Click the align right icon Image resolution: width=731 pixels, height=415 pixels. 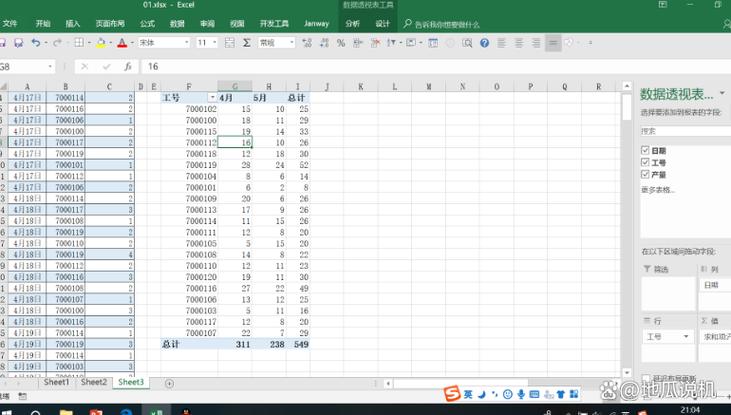click(536, 43)
